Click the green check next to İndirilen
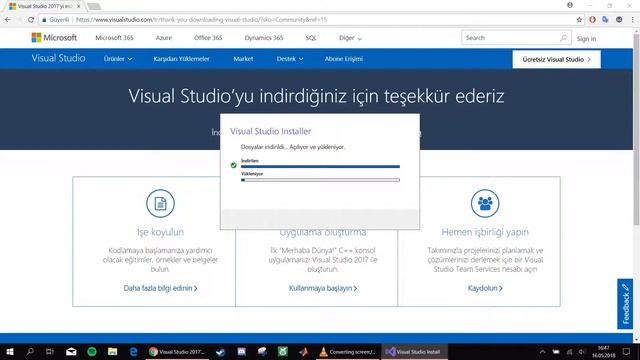The height and width of the screenshot is (360, 640). point(233,165)
